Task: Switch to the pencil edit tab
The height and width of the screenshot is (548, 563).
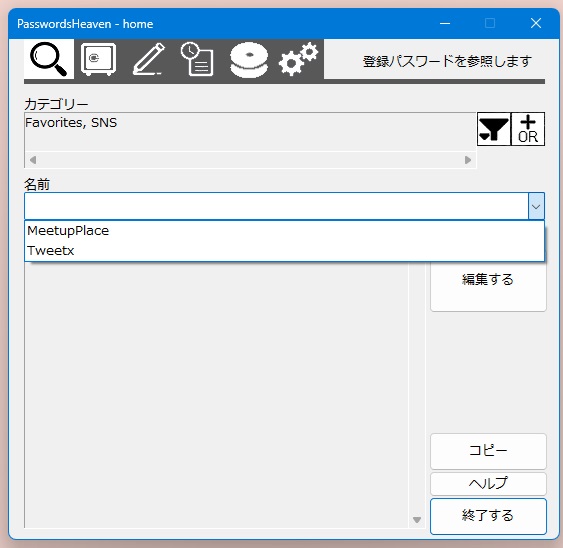Action: tap(149, 59)
